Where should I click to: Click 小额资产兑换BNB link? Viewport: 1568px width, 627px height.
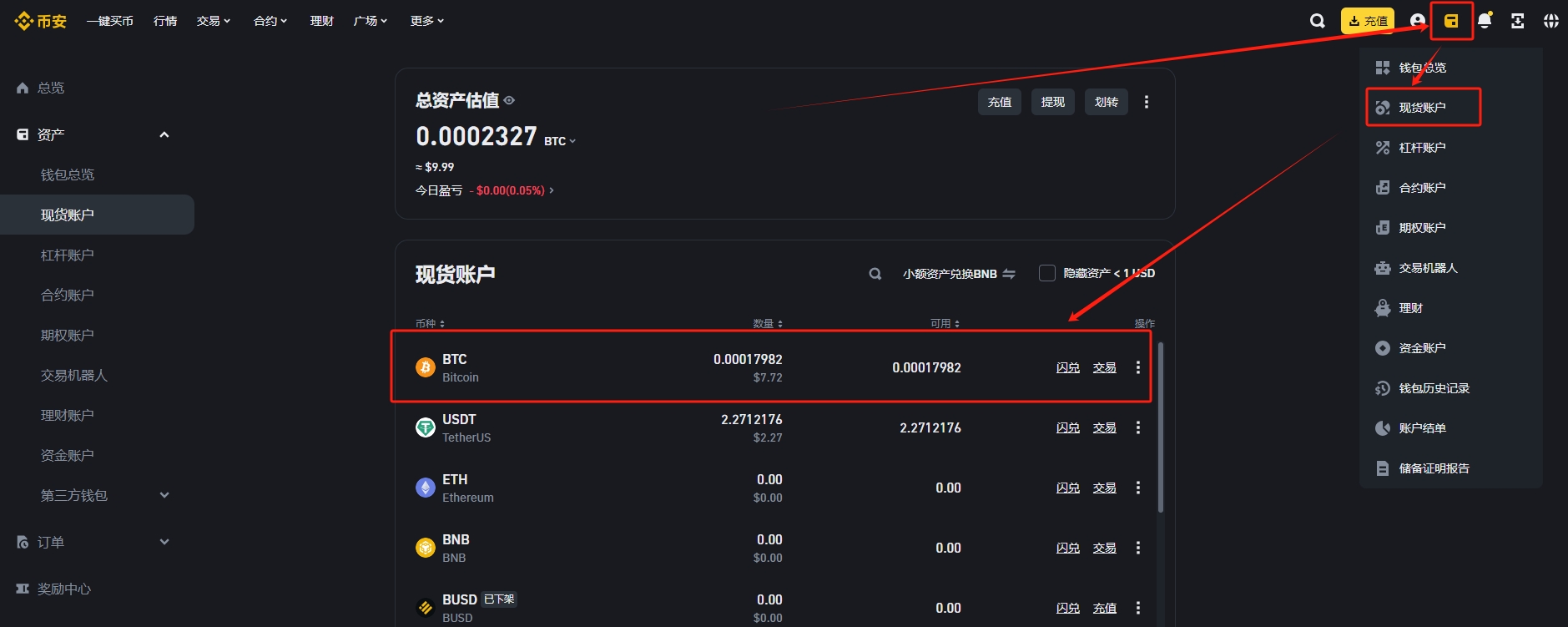pyautogui.click(x=959, y=274)
